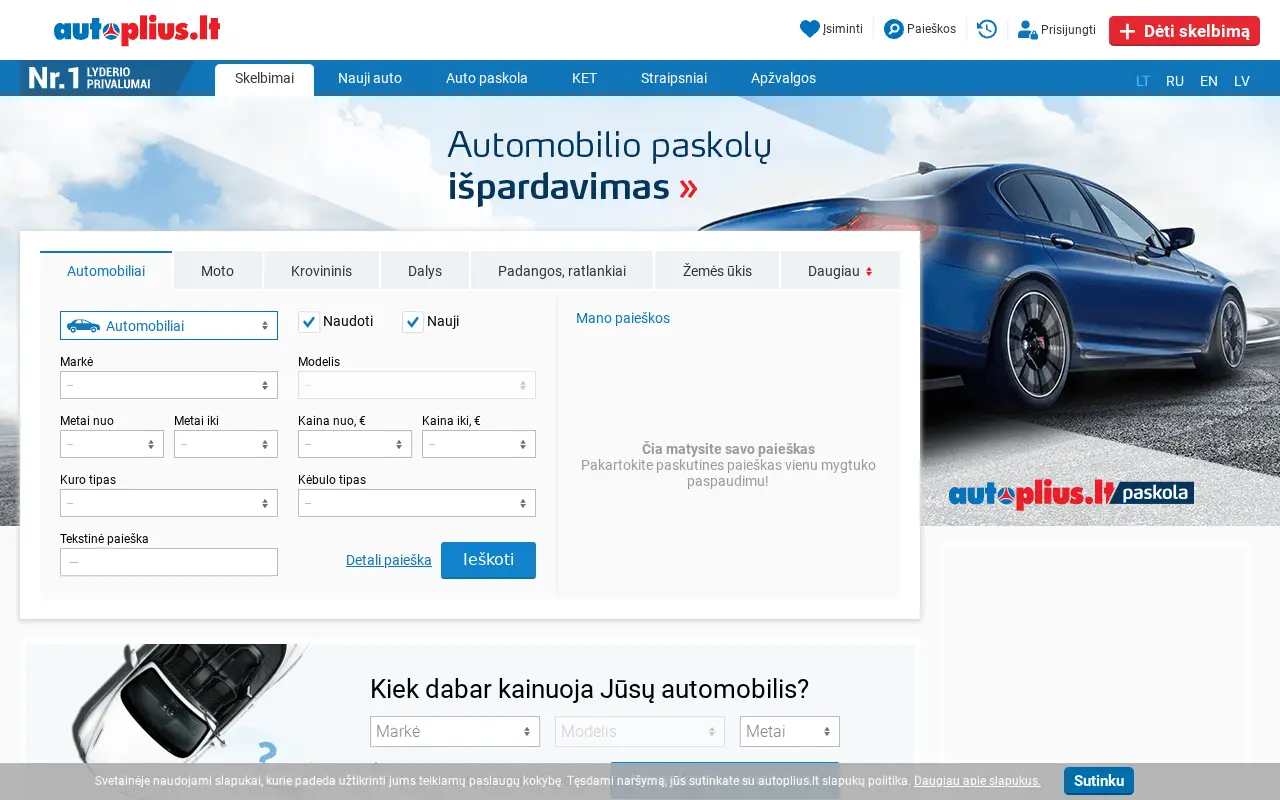Screen dimensions: 1280x800
Task: Open the search history clock icon
Action: [x=987, y=29]
